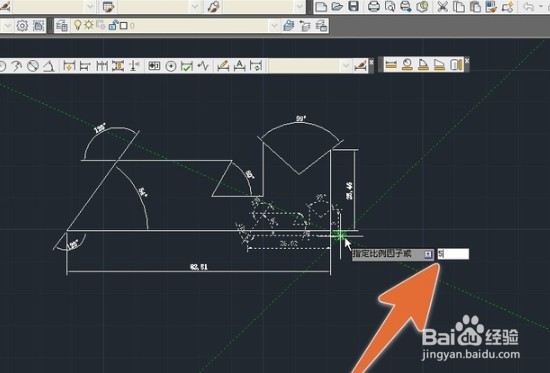Viewport: 550px width, 373px height.
Task: Click the Plot printer icon
Action: click(374, 6)
